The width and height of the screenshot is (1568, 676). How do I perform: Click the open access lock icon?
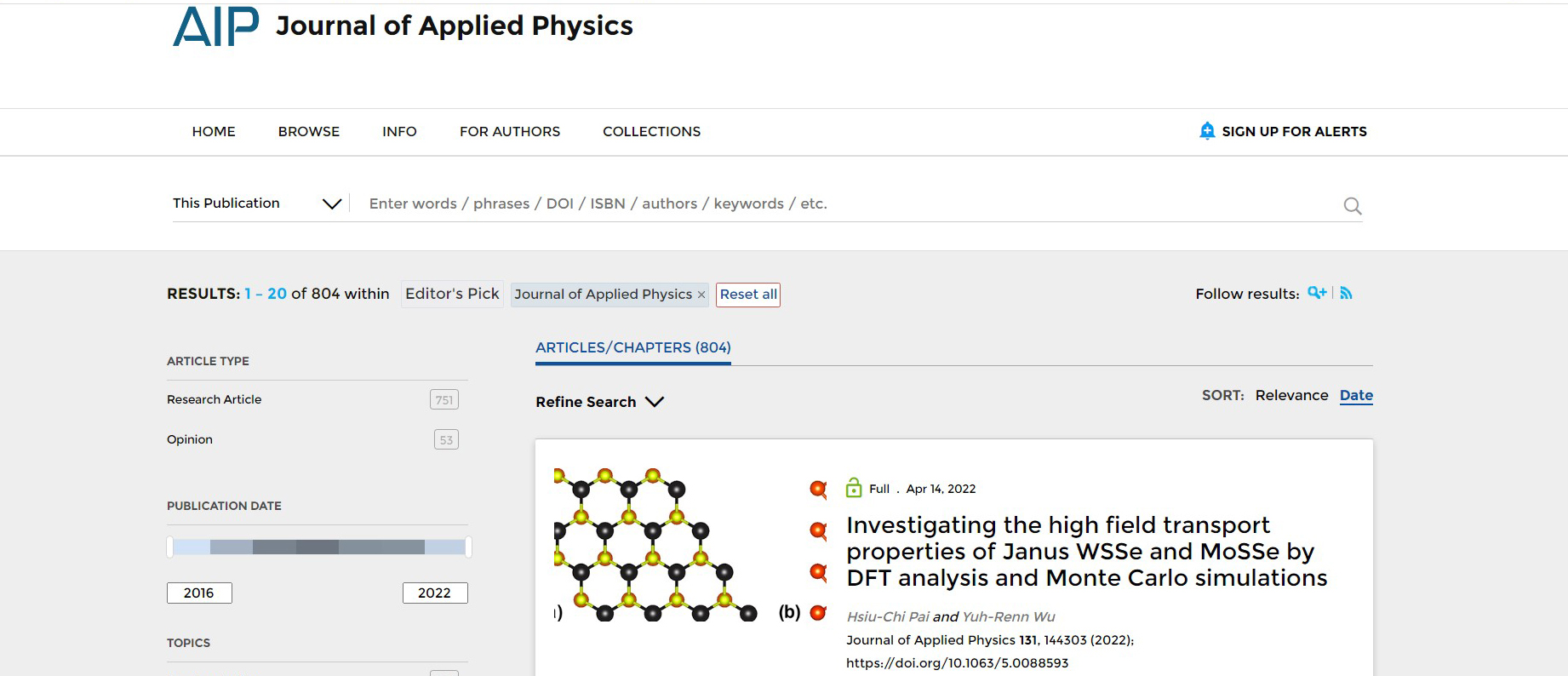point(854,488)
